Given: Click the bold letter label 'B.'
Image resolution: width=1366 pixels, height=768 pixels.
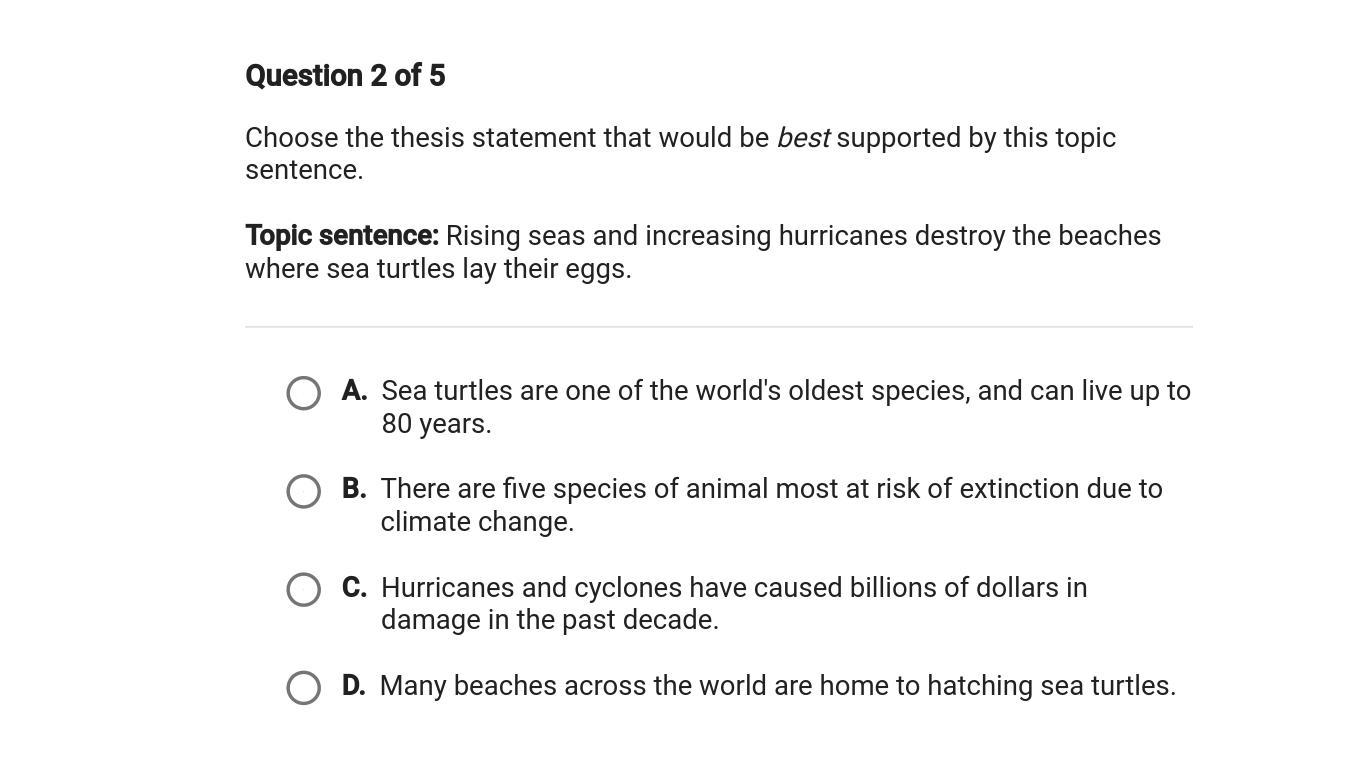Looking at the screenshot, I should click(x=355, y=488).
